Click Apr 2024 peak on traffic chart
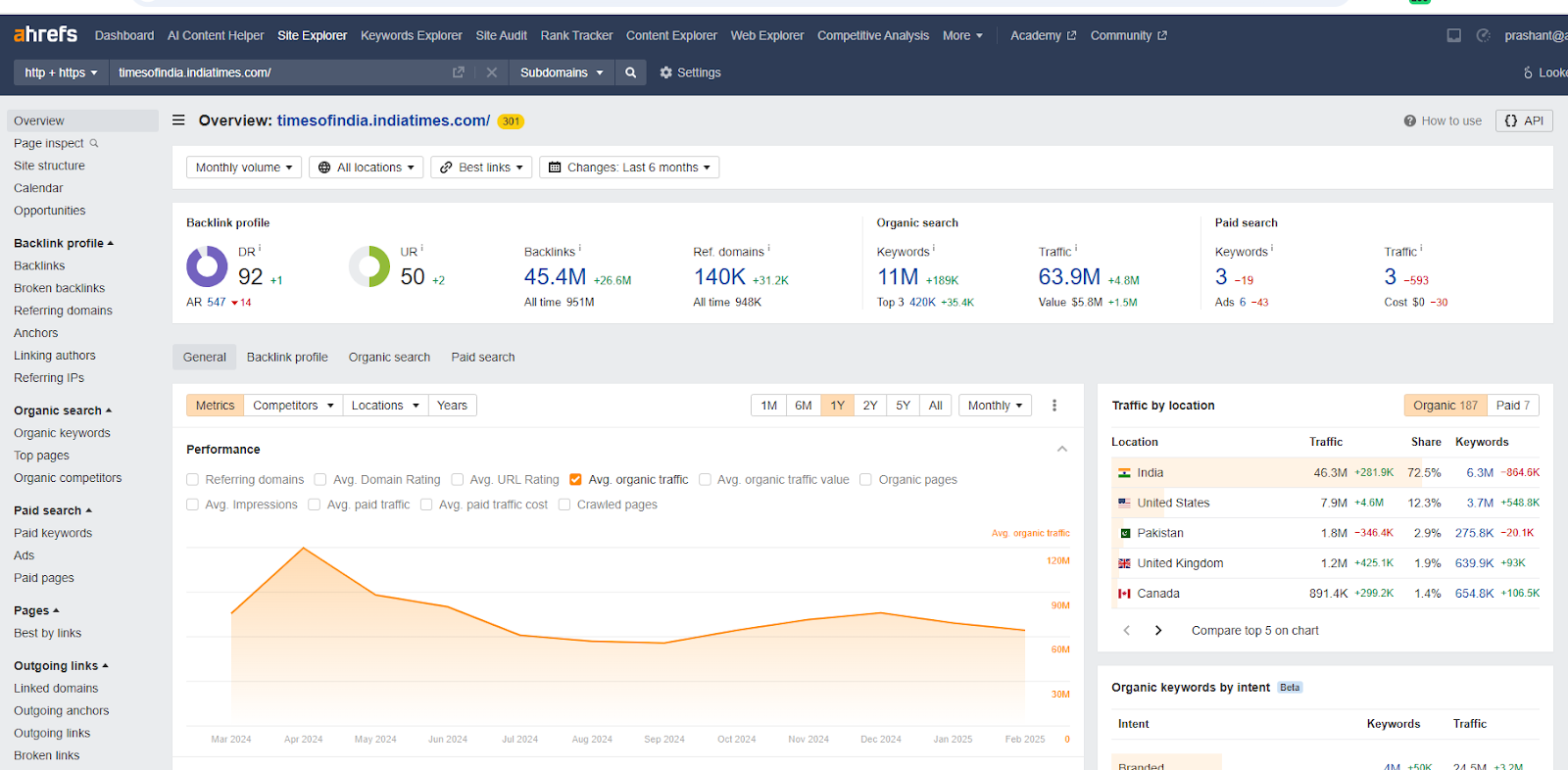 304,548
